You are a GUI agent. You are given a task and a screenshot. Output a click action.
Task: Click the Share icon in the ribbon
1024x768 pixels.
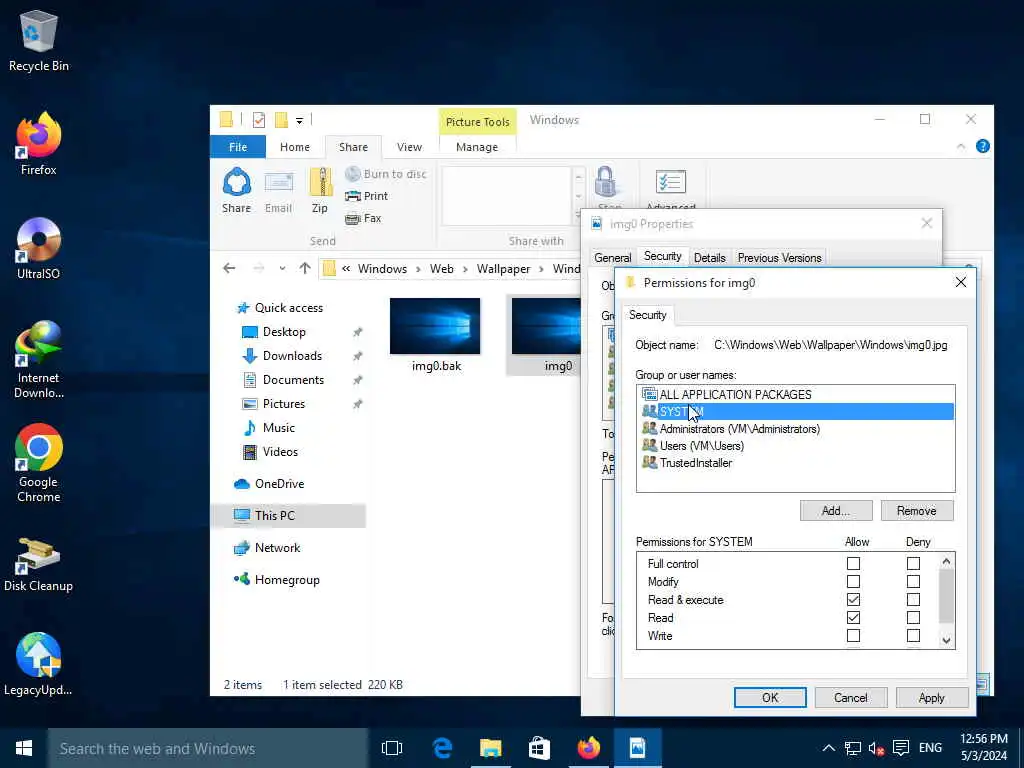(236, 191)
